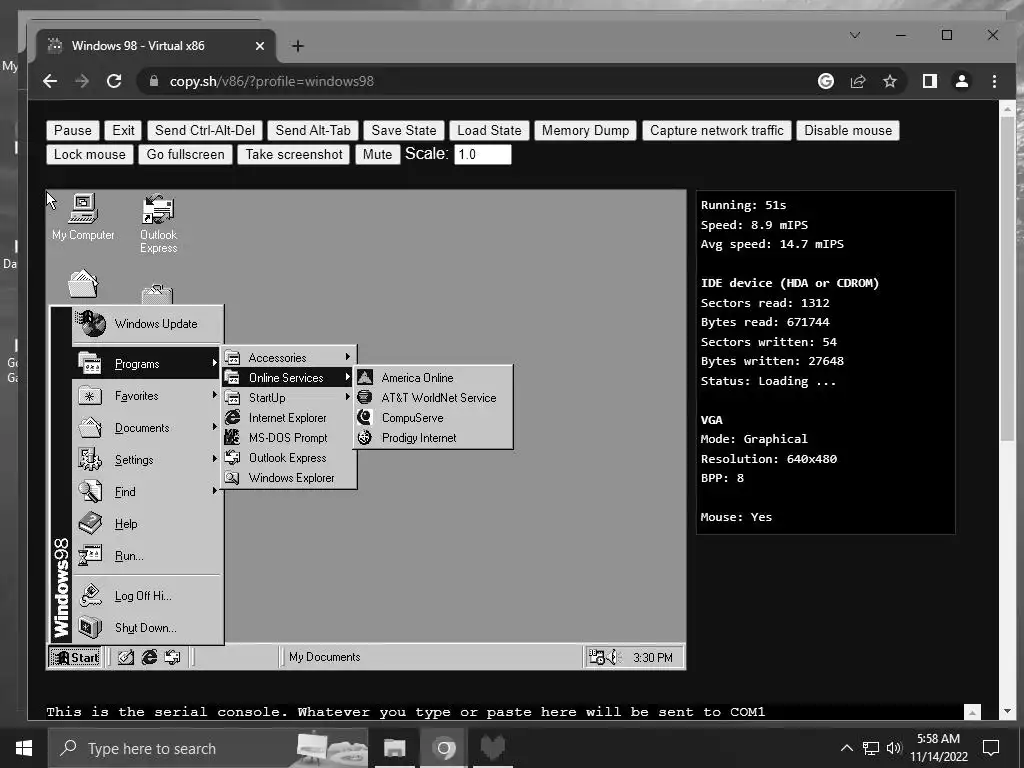Click Internet Explorer icon in Programs menu
The height and width of the screenshot is (768, 1024).
click(232, 417)
